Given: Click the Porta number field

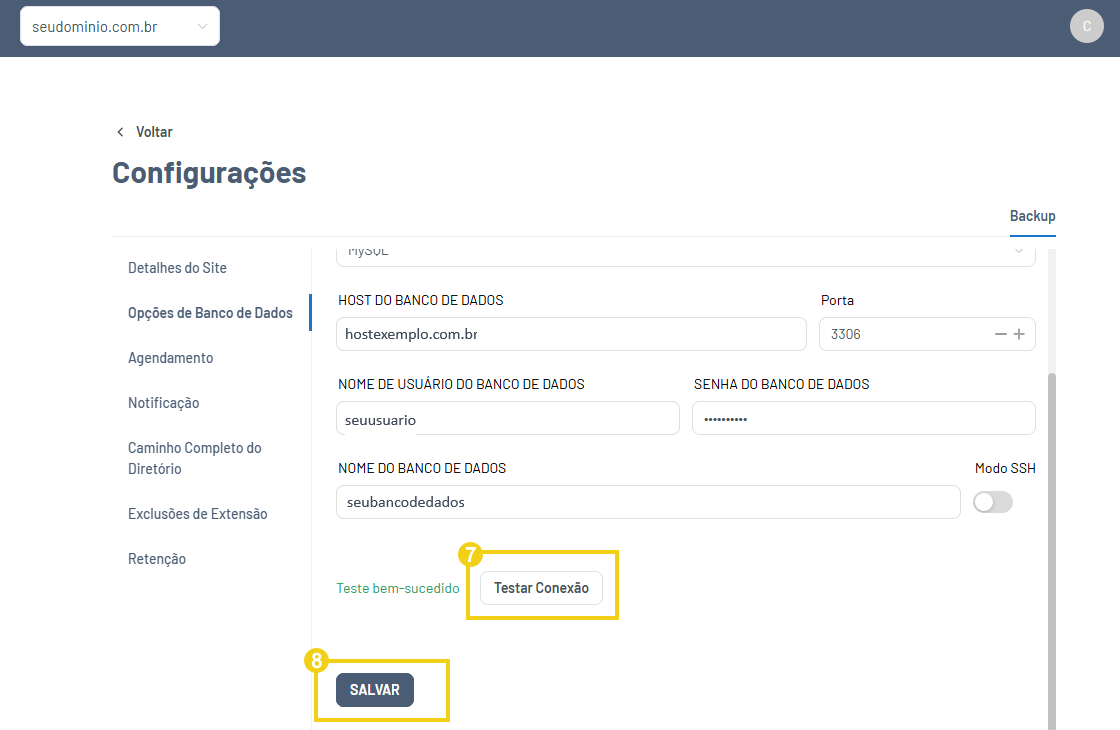Looking at the screenshot, I should point(927,334).
